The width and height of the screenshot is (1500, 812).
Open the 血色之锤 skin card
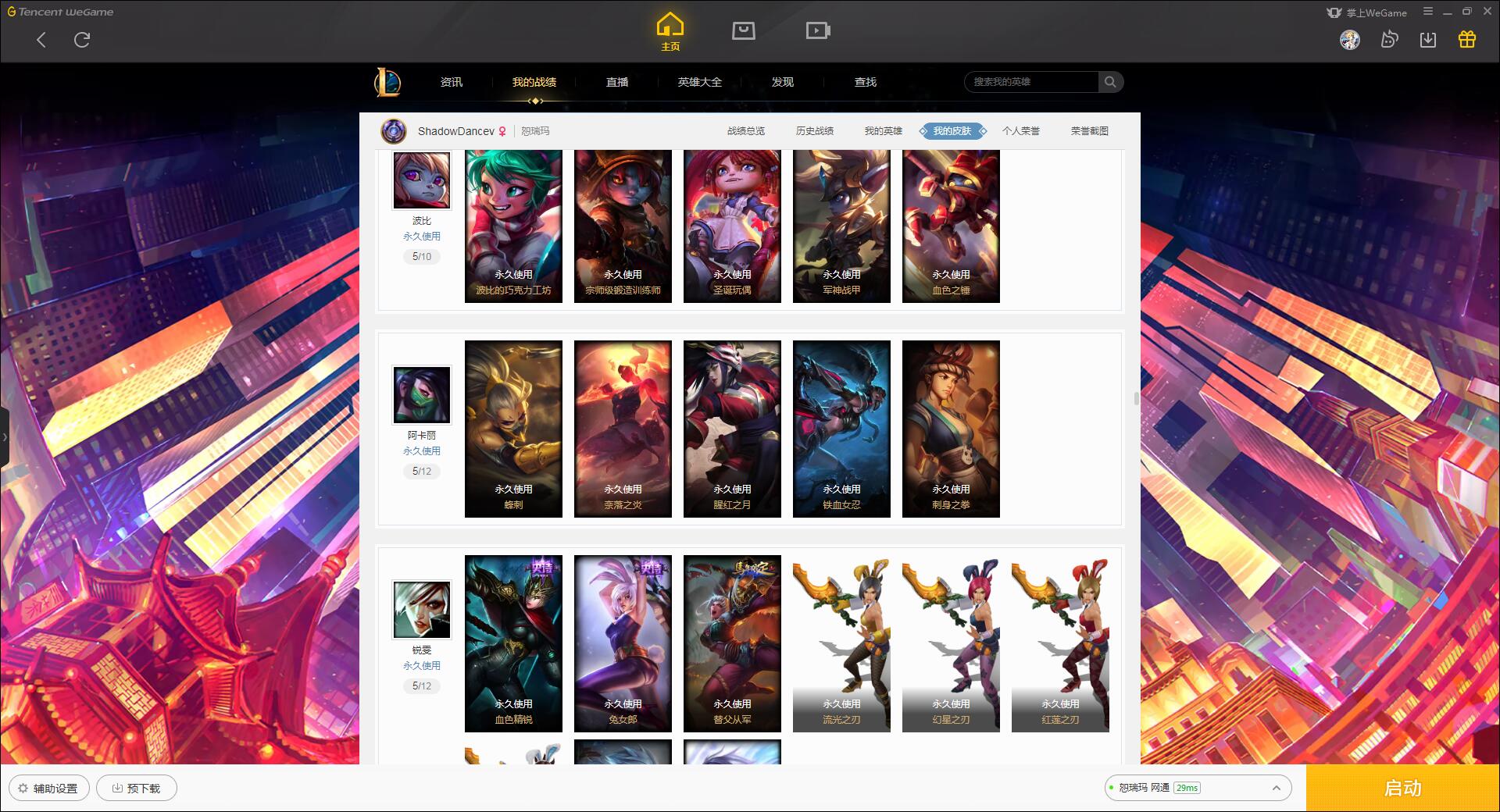coord(951,226)
